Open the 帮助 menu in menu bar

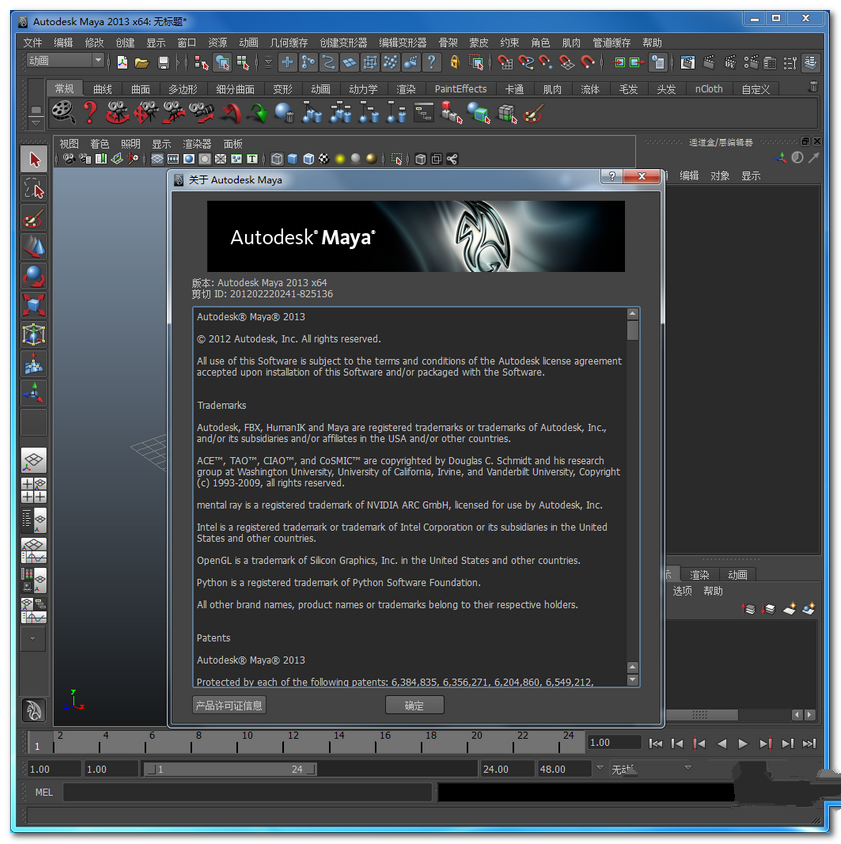click(x=652, y=43)
